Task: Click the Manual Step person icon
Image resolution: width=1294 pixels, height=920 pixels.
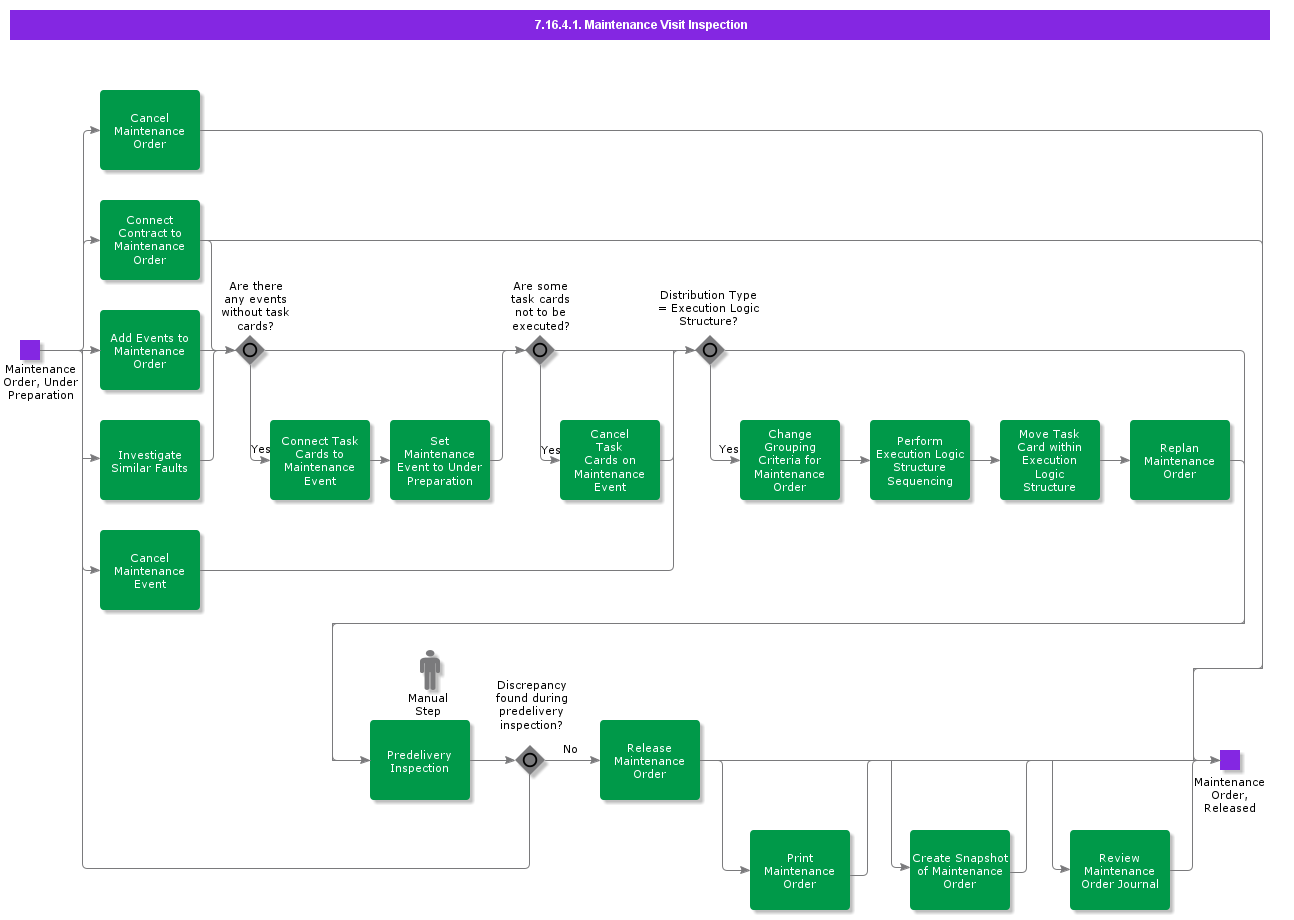Action: pos(430,670)
